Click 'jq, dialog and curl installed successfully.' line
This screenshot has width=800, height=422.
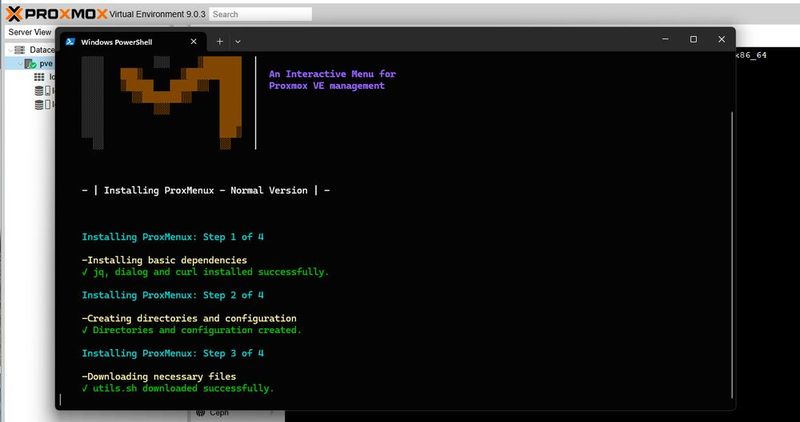pyautogui.click(x=206, y=272)
